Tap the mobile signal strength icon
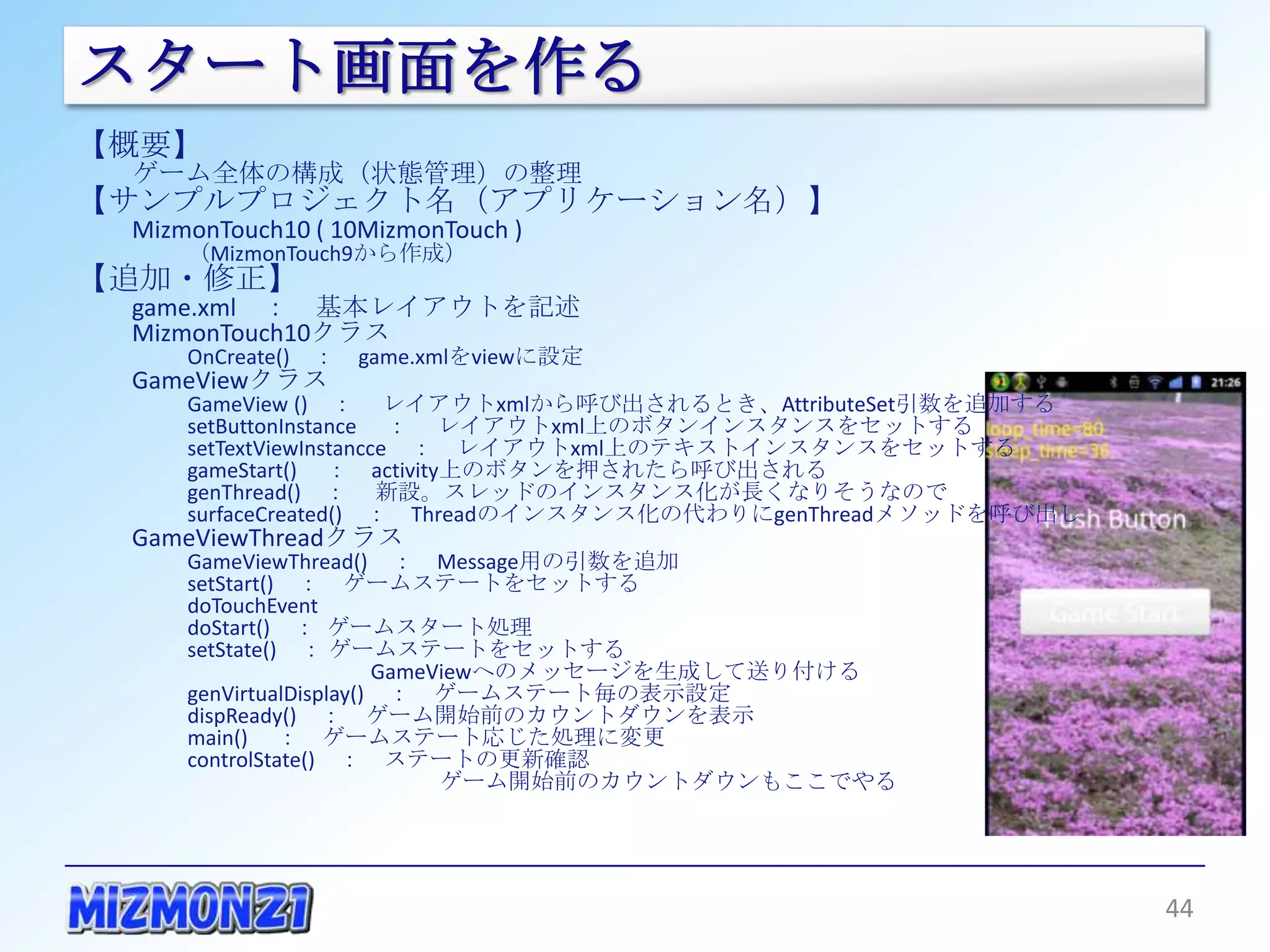This screenshot has width=1270, height=952. (x=1175, y=383)
